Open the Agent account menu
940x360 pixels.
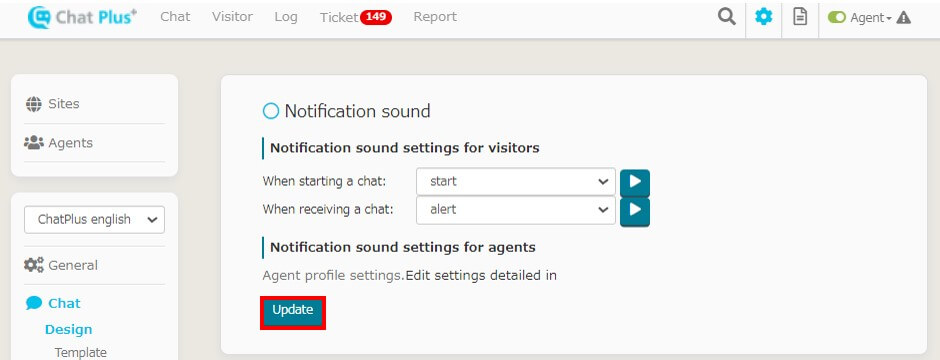871,18
